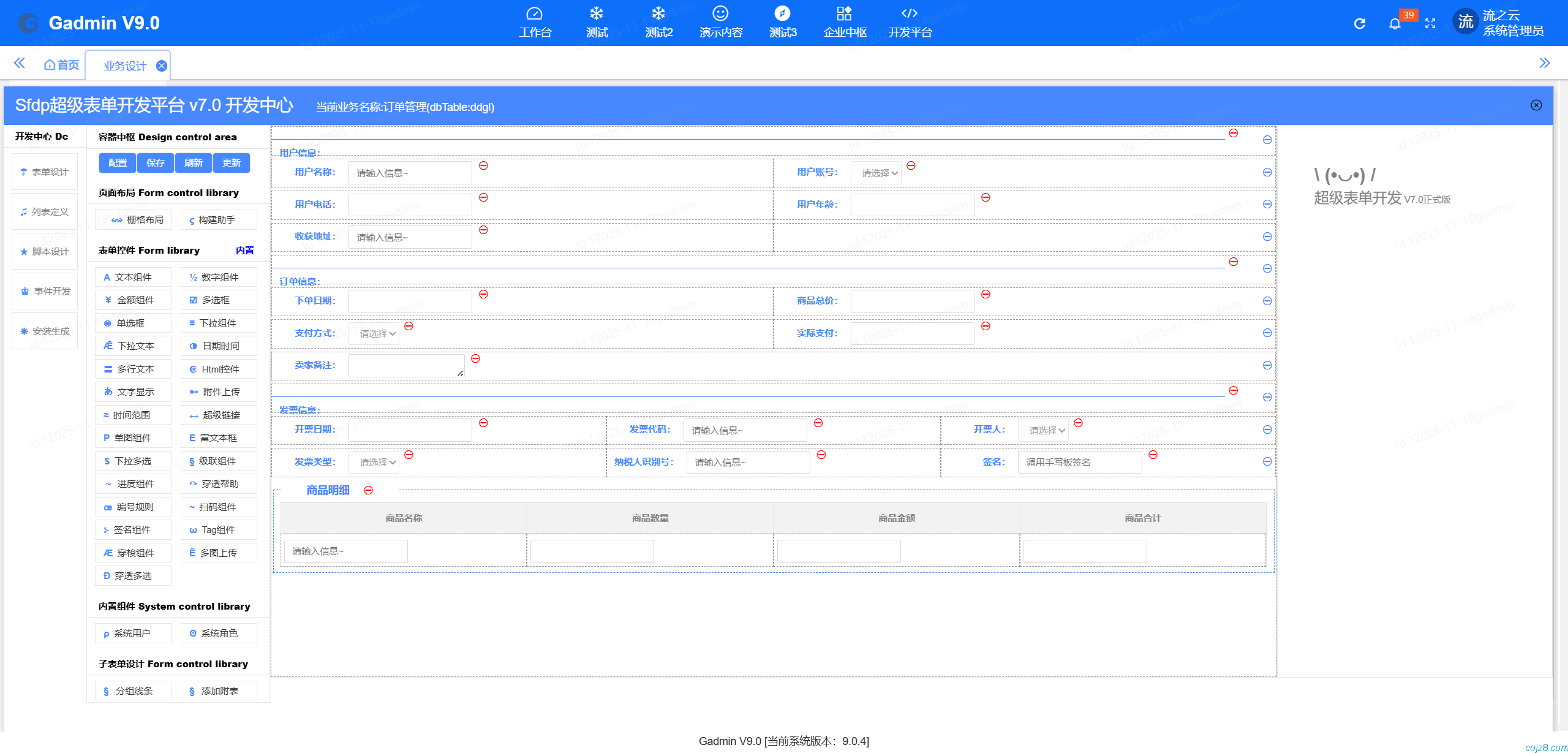Select the Tag组件 from the form library
The image size is (1568, 753).
pos(218,529)
